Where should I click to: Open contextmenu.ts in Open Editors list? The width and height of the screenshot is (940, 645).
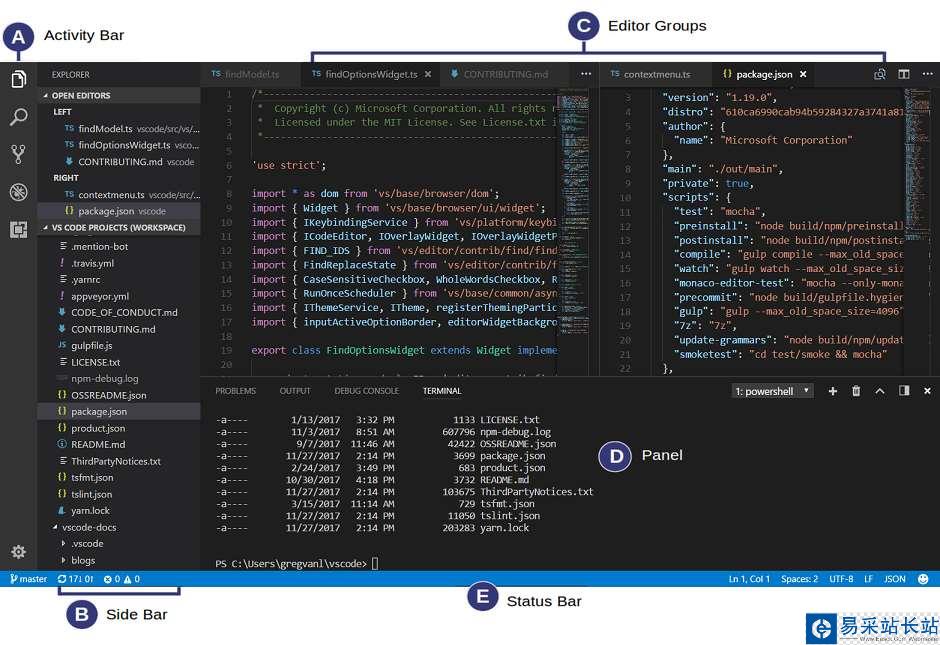coord(119,195)
